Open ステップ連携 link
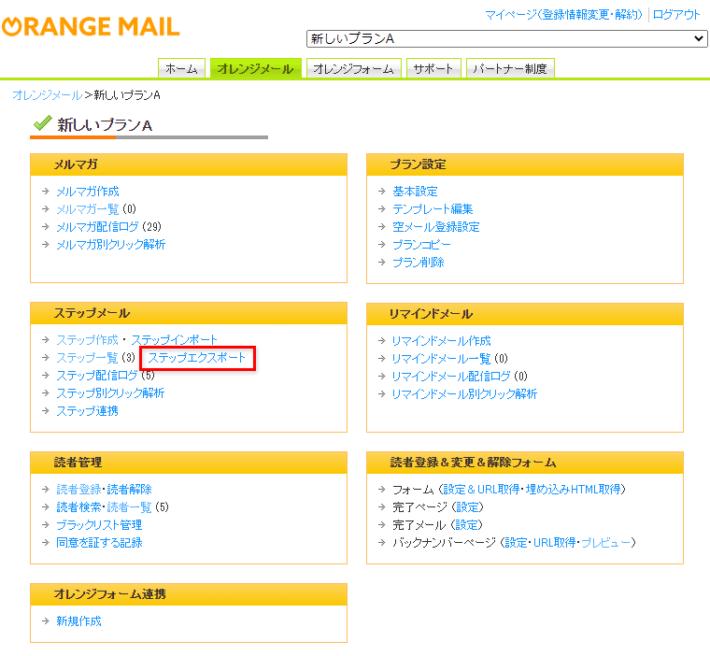710x656 pixels. point(87,411)
